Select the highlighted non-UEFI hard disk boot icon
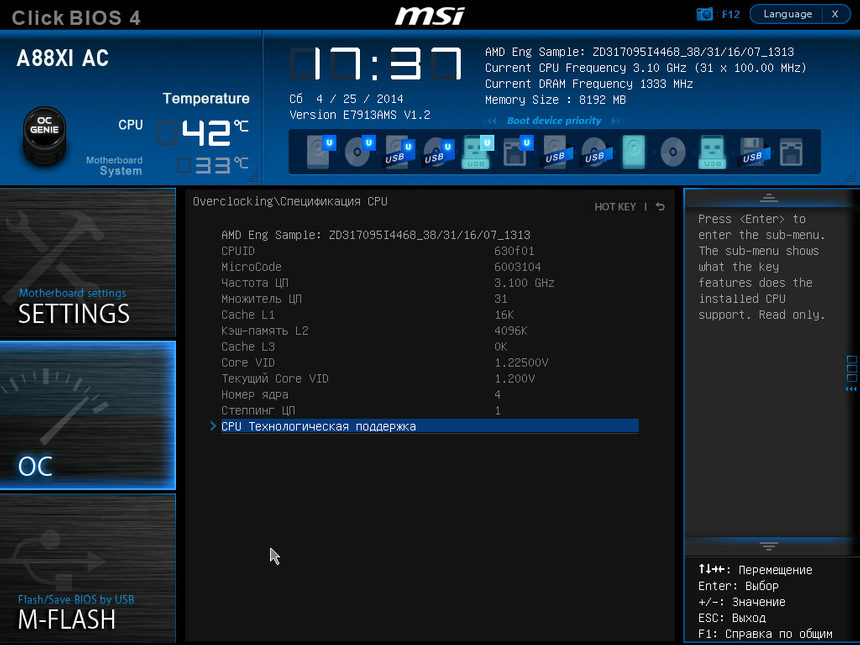The height and width of the screenshot is (645, 860). pos(634,151)
